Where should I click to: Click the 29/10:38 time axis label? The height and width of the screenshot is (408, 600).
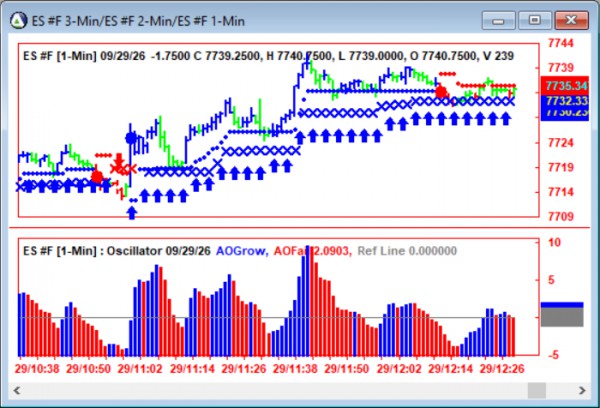pyautogui.click(x=37, y=369)
